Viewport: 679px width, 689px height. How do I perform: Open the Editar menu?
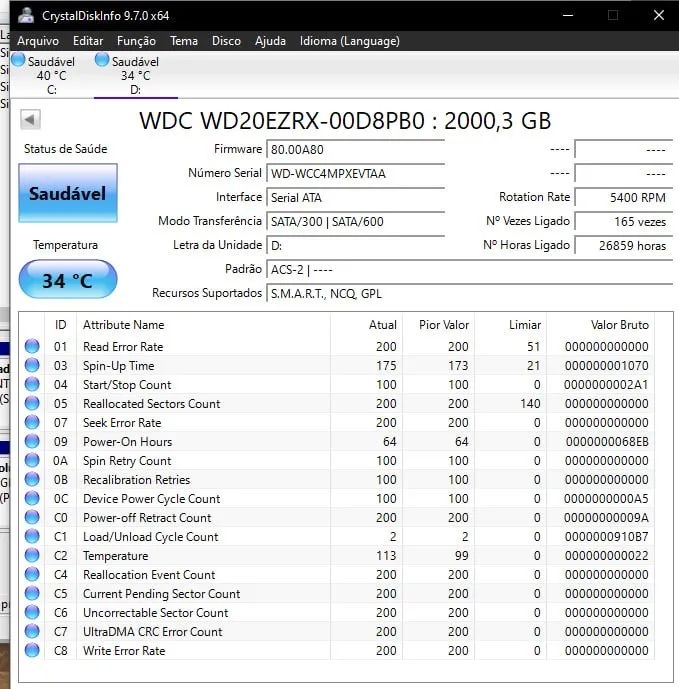88,41
